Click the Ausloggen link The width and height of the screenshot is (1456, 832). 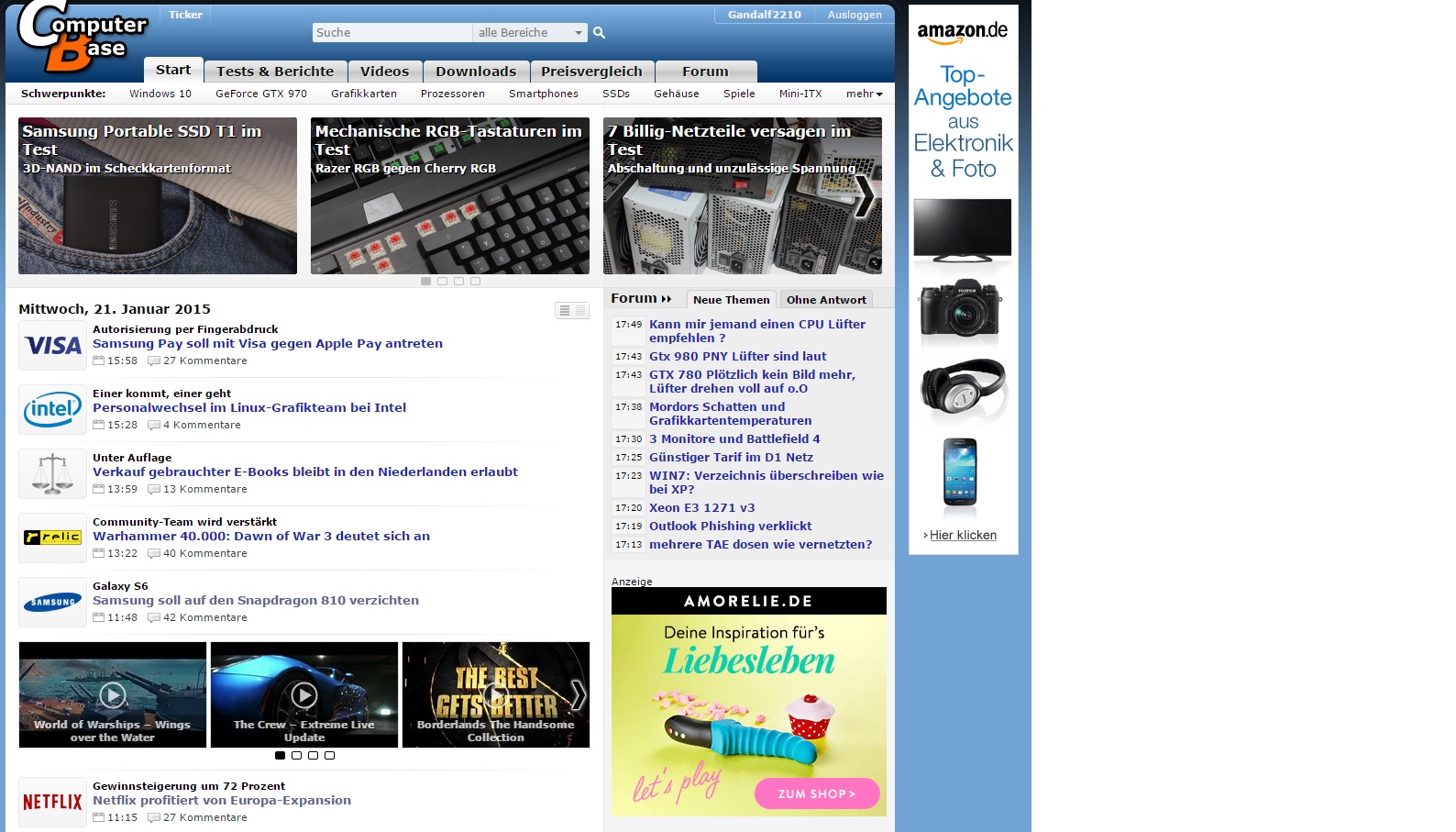point(855,15)
